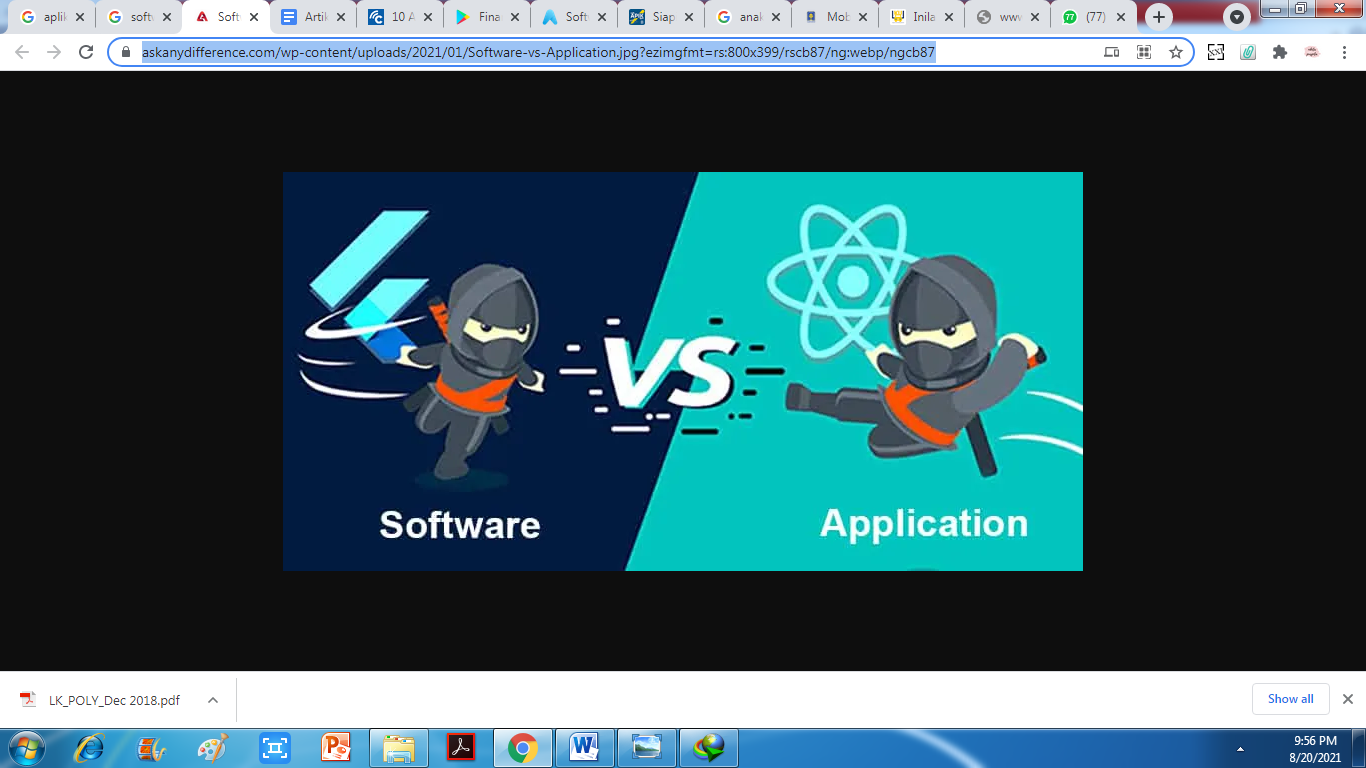
Task: Open Adobe Acrobat Reader from the taskbar
Action: (461, 748)
